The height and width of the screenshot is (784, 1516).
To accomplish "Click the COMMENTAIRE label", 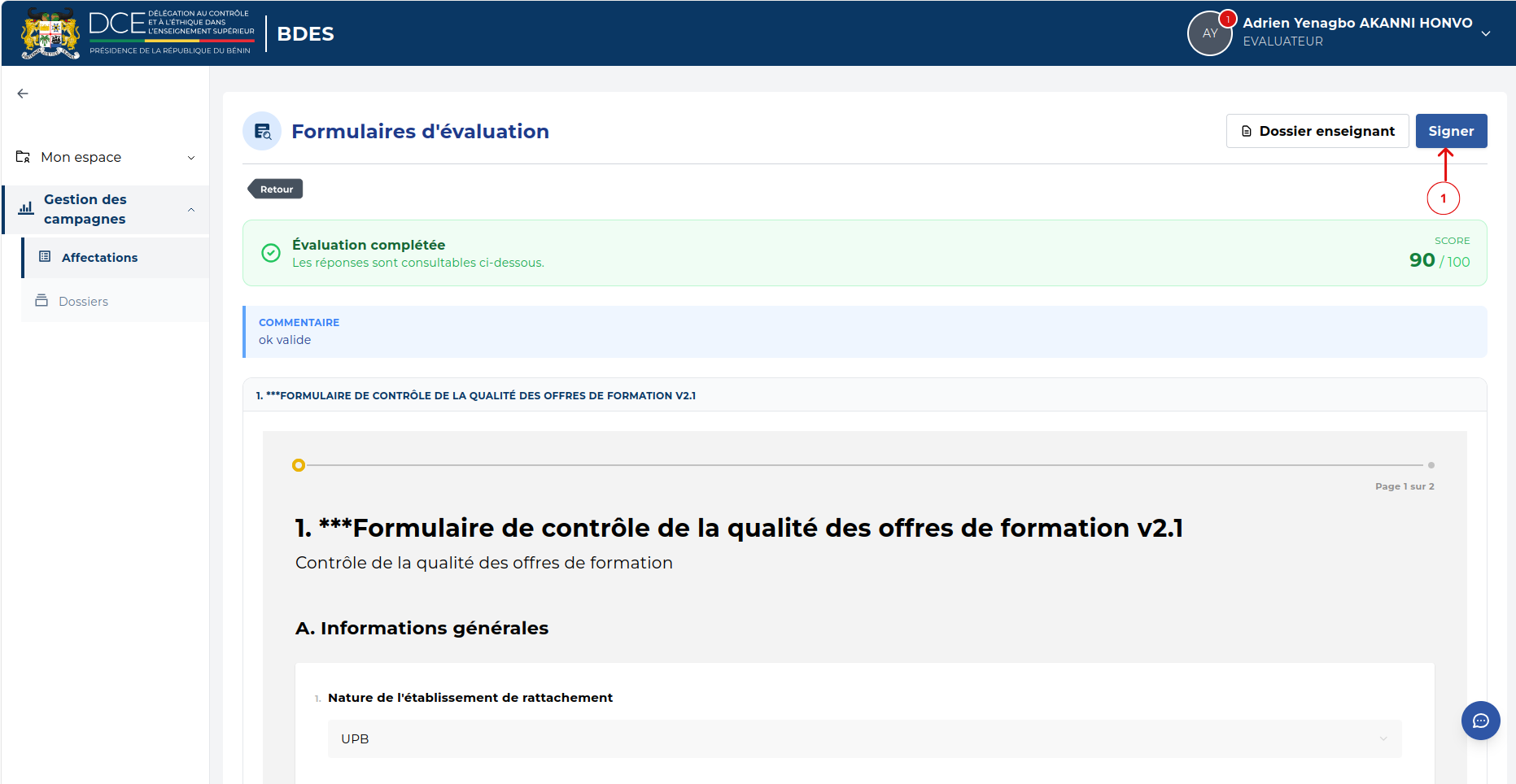I will (299, 323).
